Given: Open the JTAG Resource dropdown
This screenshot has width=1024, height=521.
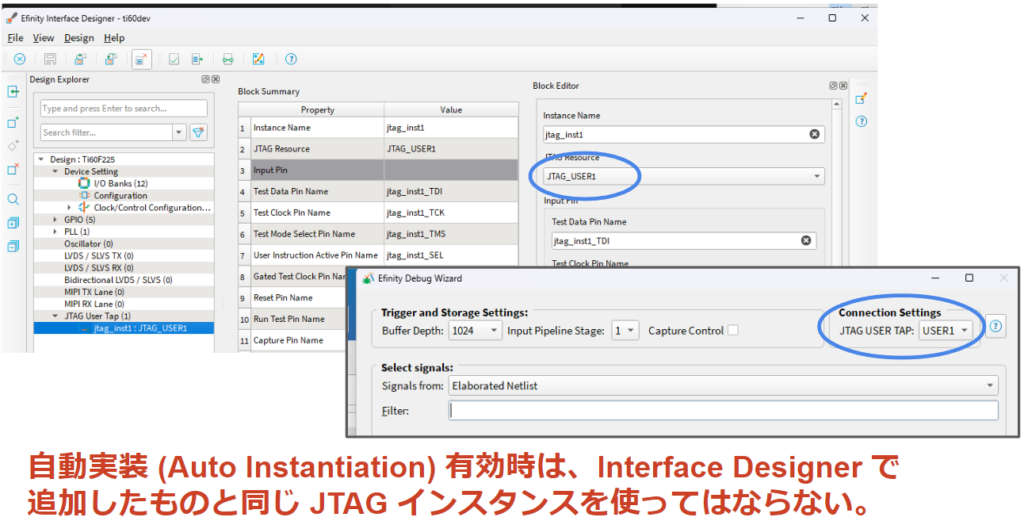Looking at the screenshot, I should click(684, 176).
